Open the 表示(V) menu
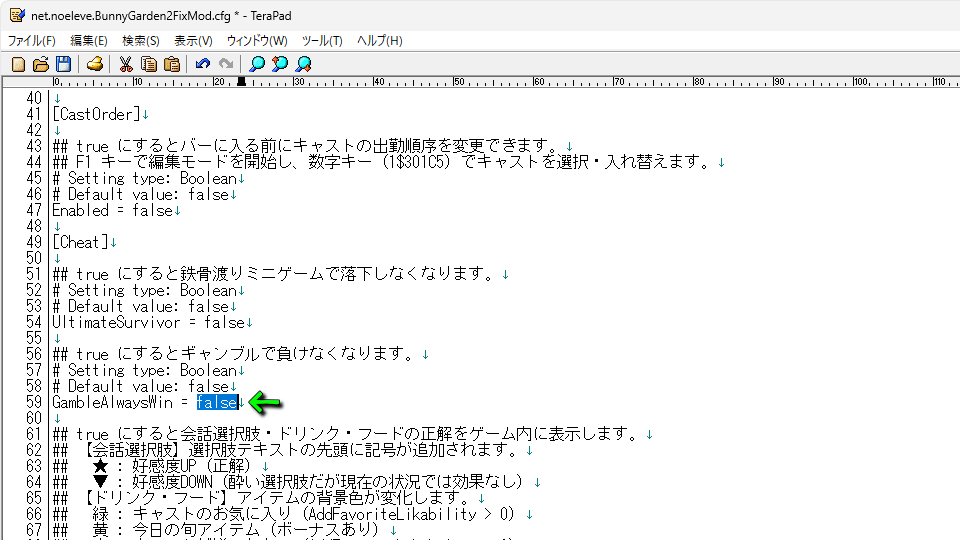This screenshot has height=540, width=960. (193, 41)
